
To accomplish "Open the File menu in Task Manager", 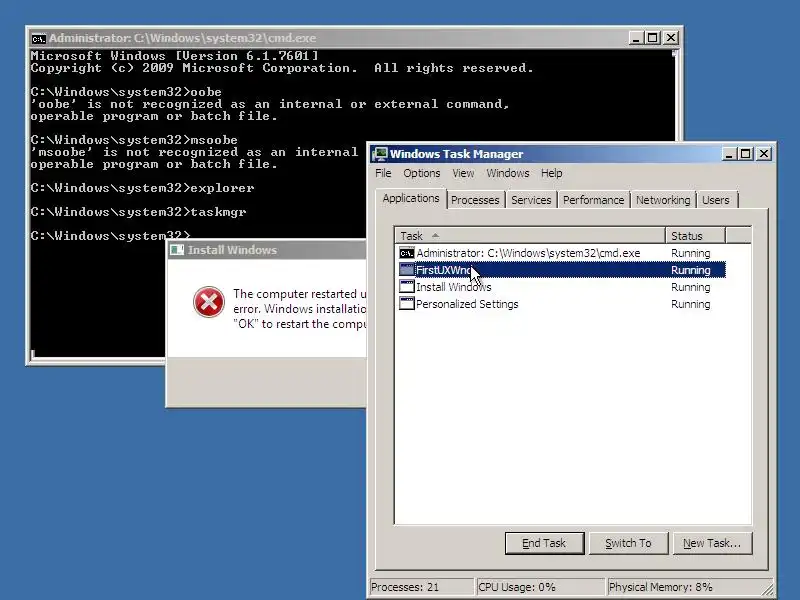I will [383, 173].
